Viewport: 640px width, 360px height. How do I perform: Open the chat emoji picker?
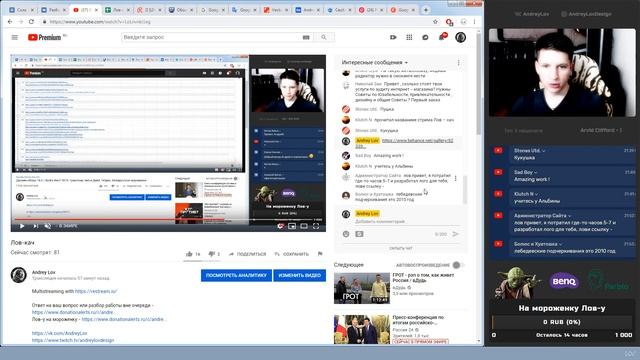(x=346, y=234)
